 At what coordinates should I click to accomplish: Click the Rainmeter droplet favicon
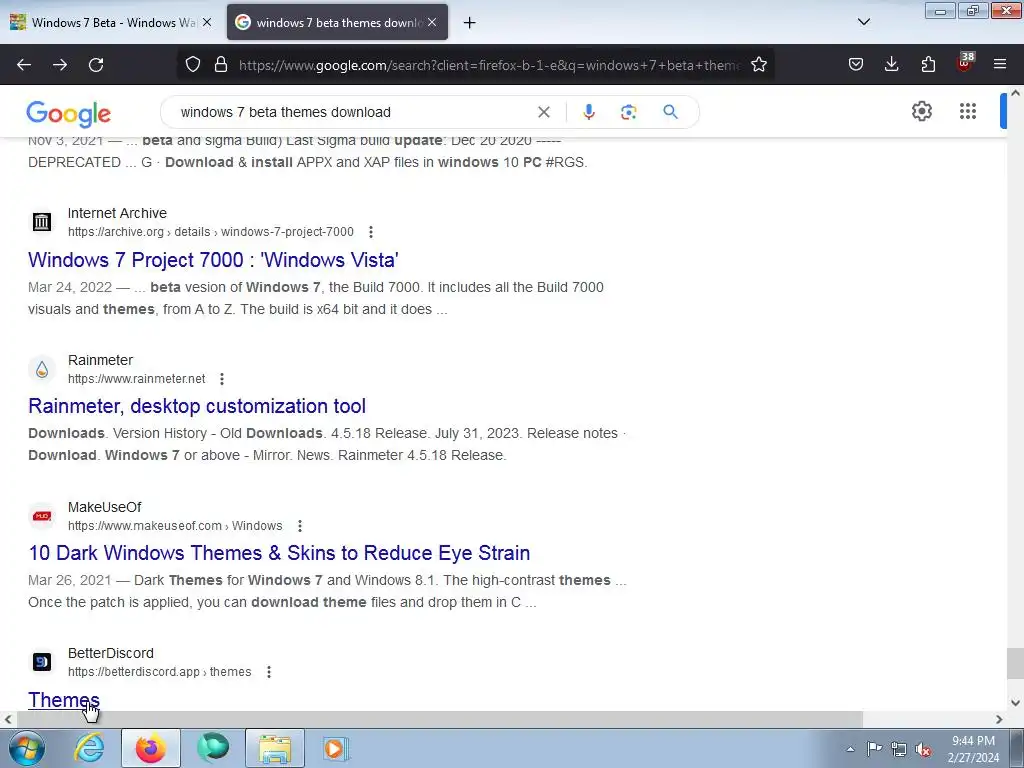(42, 369)
